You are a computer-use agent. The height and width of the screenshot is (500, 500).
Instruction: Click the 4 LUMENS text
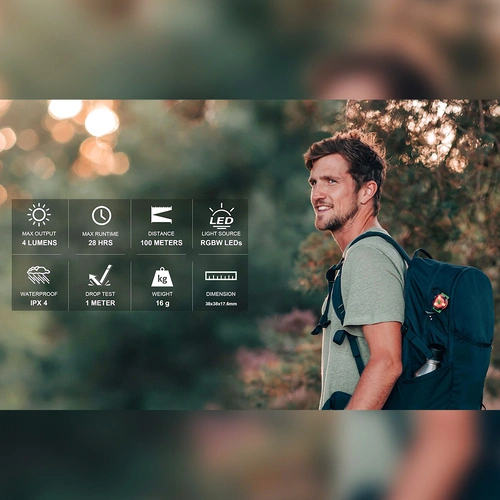(x=39, y=243)
